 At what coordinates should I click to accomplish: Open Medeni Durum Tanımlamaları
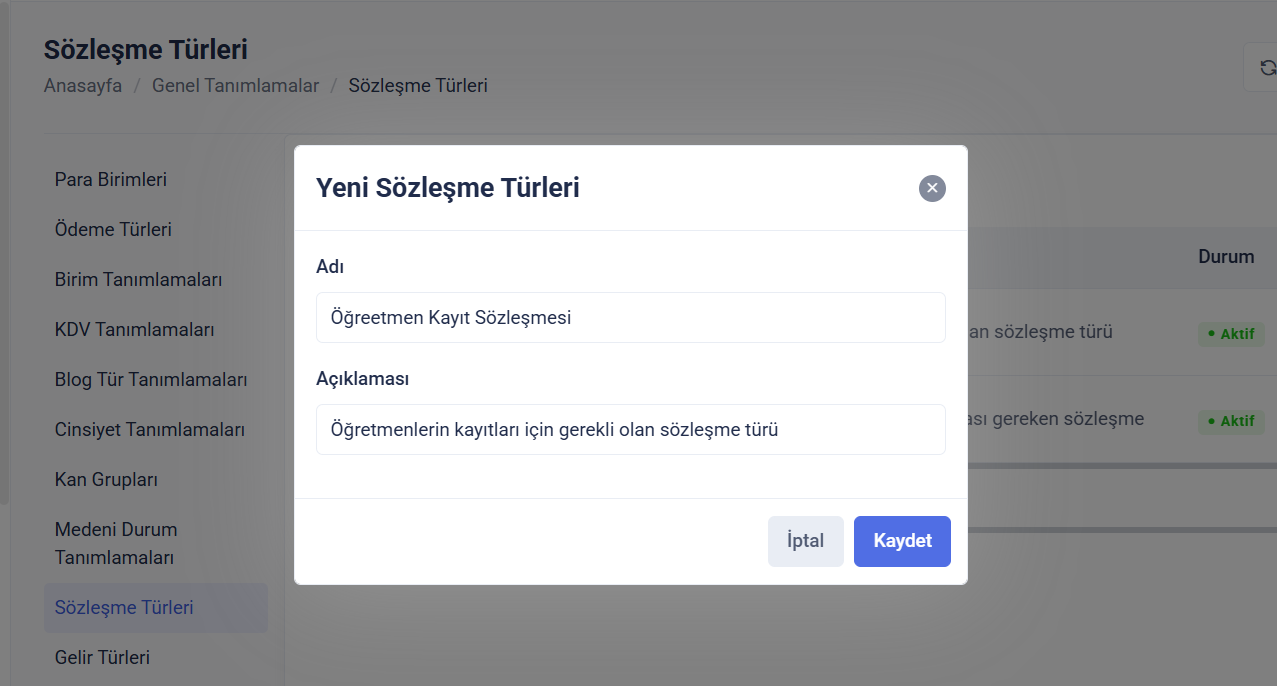click(x=116, y=543)
